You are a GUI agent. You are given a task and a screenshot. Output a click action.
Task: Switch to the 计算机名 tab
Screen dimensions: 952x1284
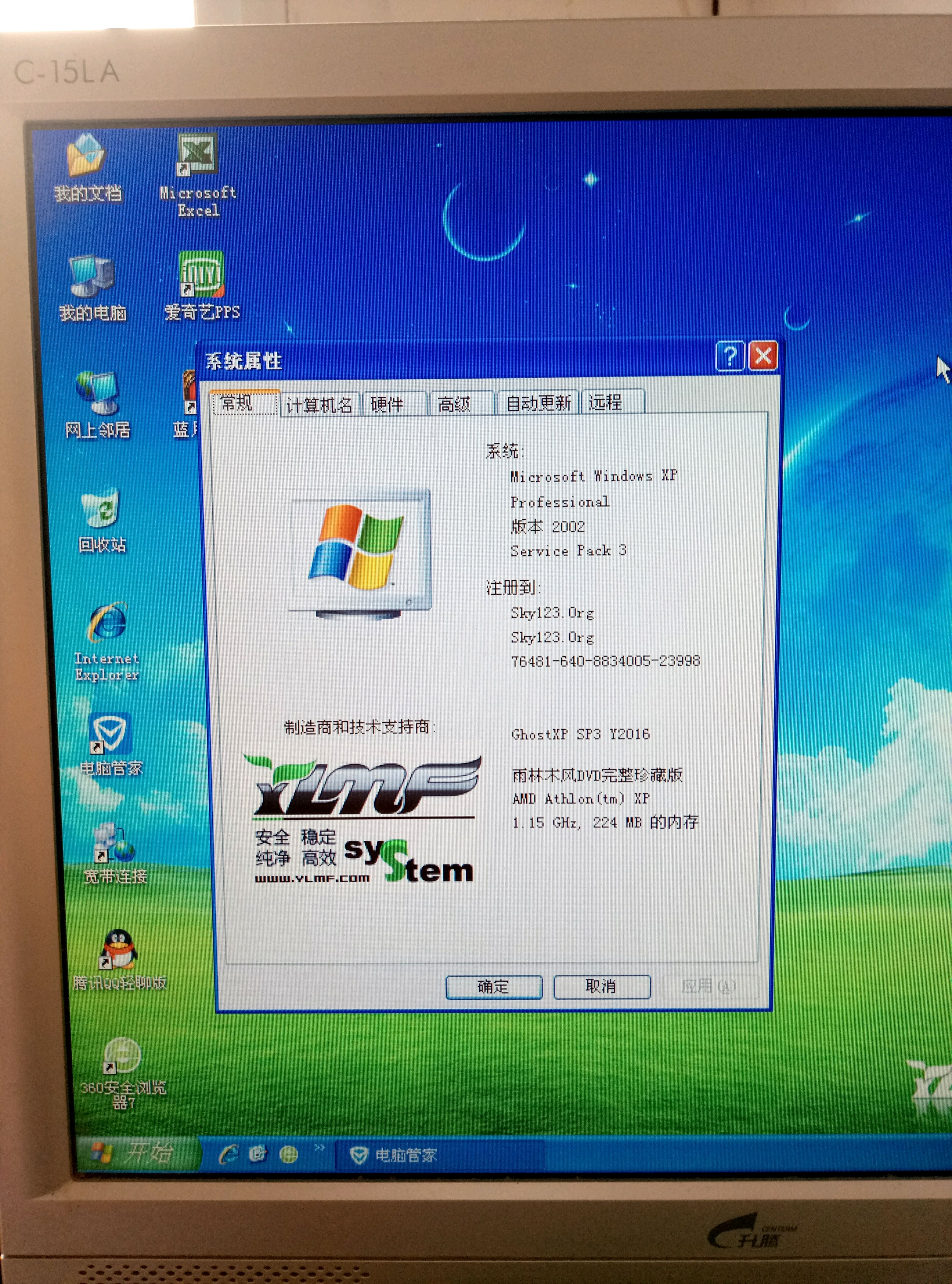[319, 405]
